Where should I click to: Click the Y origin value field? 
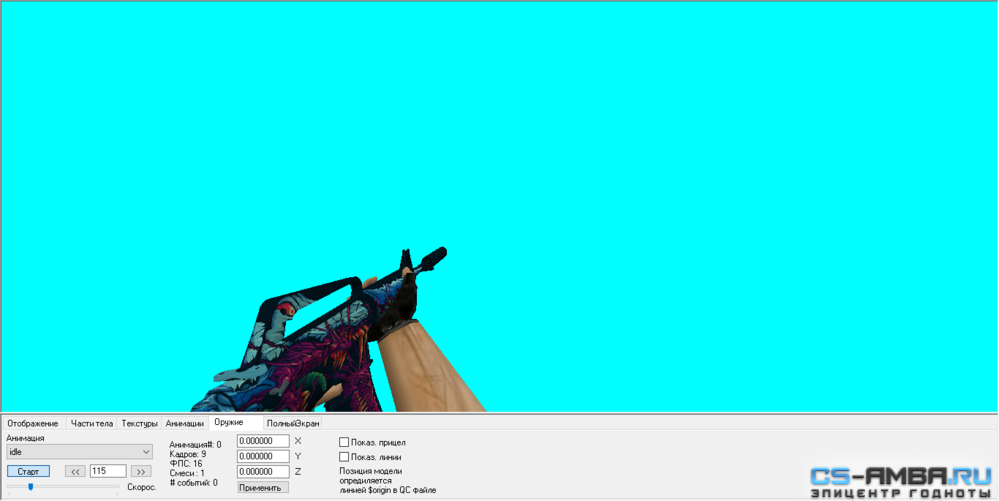click(x=263, y=456)
